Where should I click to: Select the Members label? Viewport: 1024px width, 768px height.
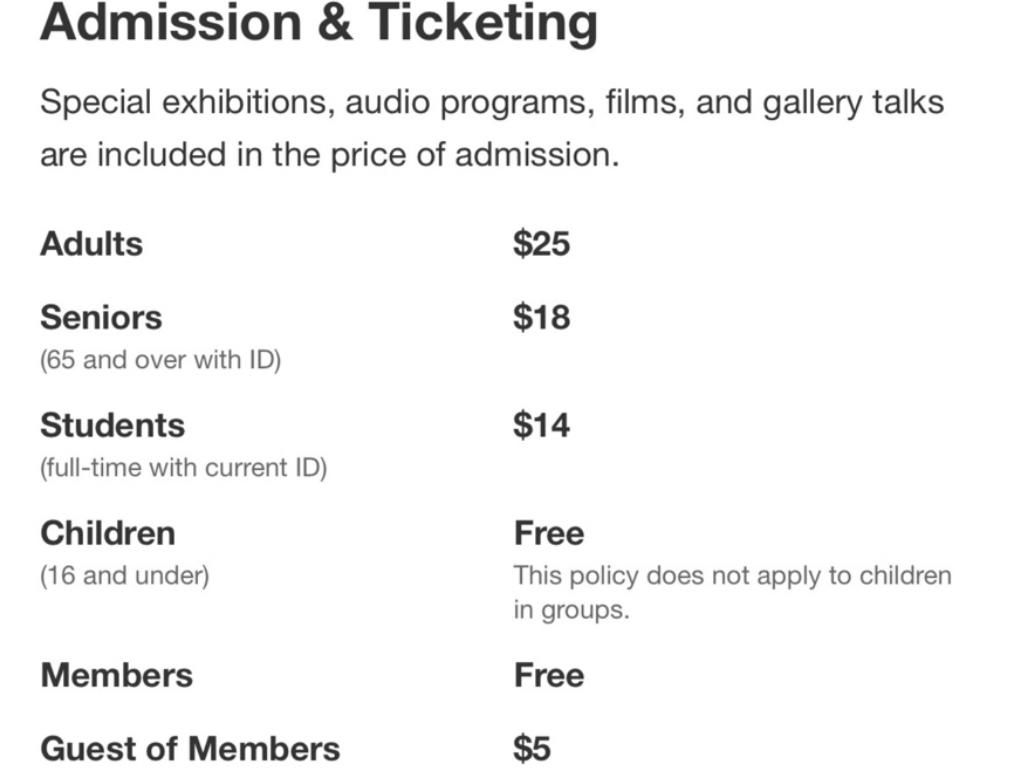[116, 675]
